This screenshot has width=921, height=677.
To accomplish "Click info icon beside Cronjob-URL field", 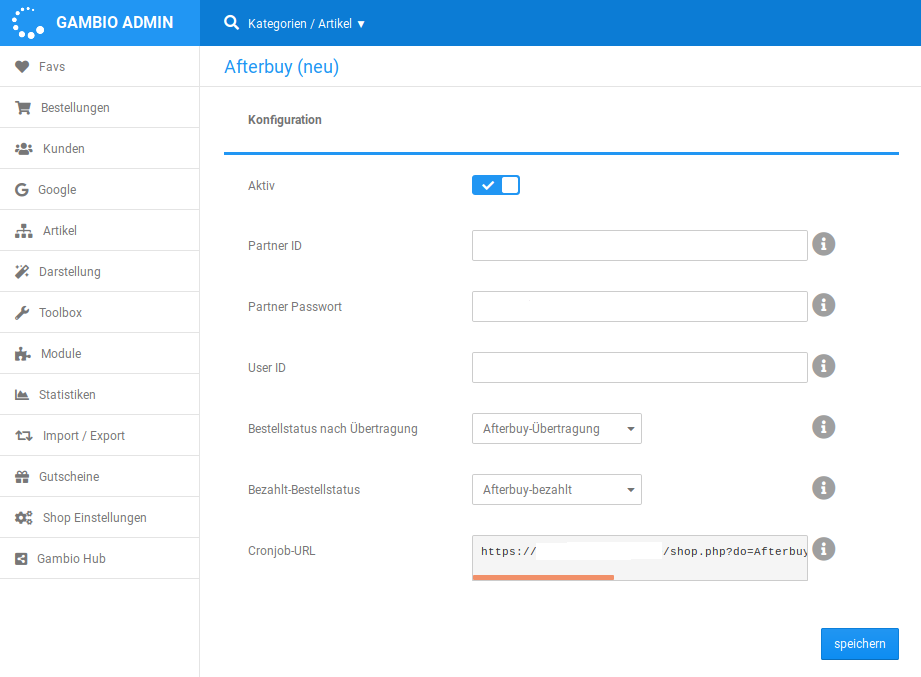I will (x=823, y=549).
